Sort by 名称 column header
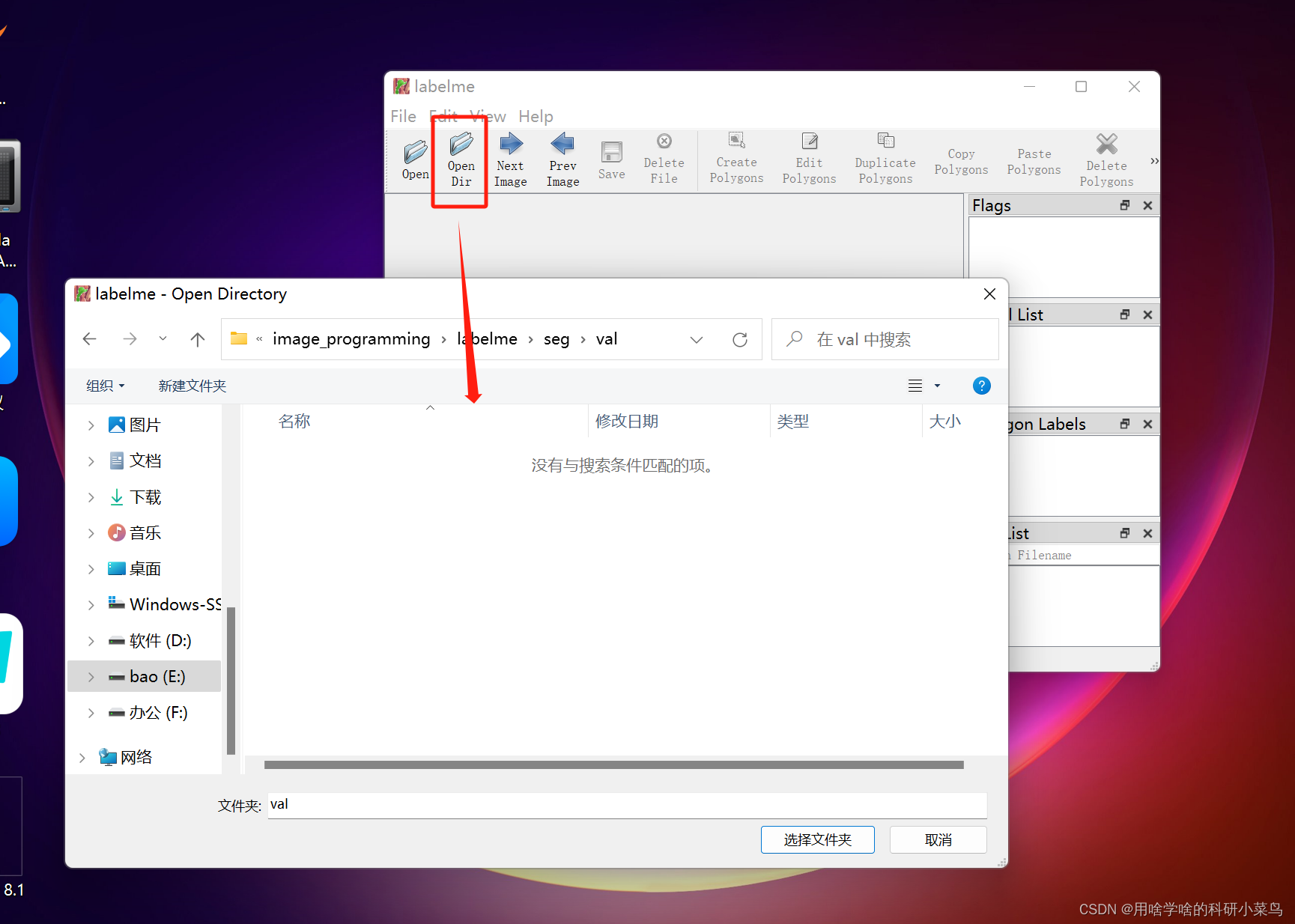The width and height of the screenshot is (1295, 924). tap(294, 422)
